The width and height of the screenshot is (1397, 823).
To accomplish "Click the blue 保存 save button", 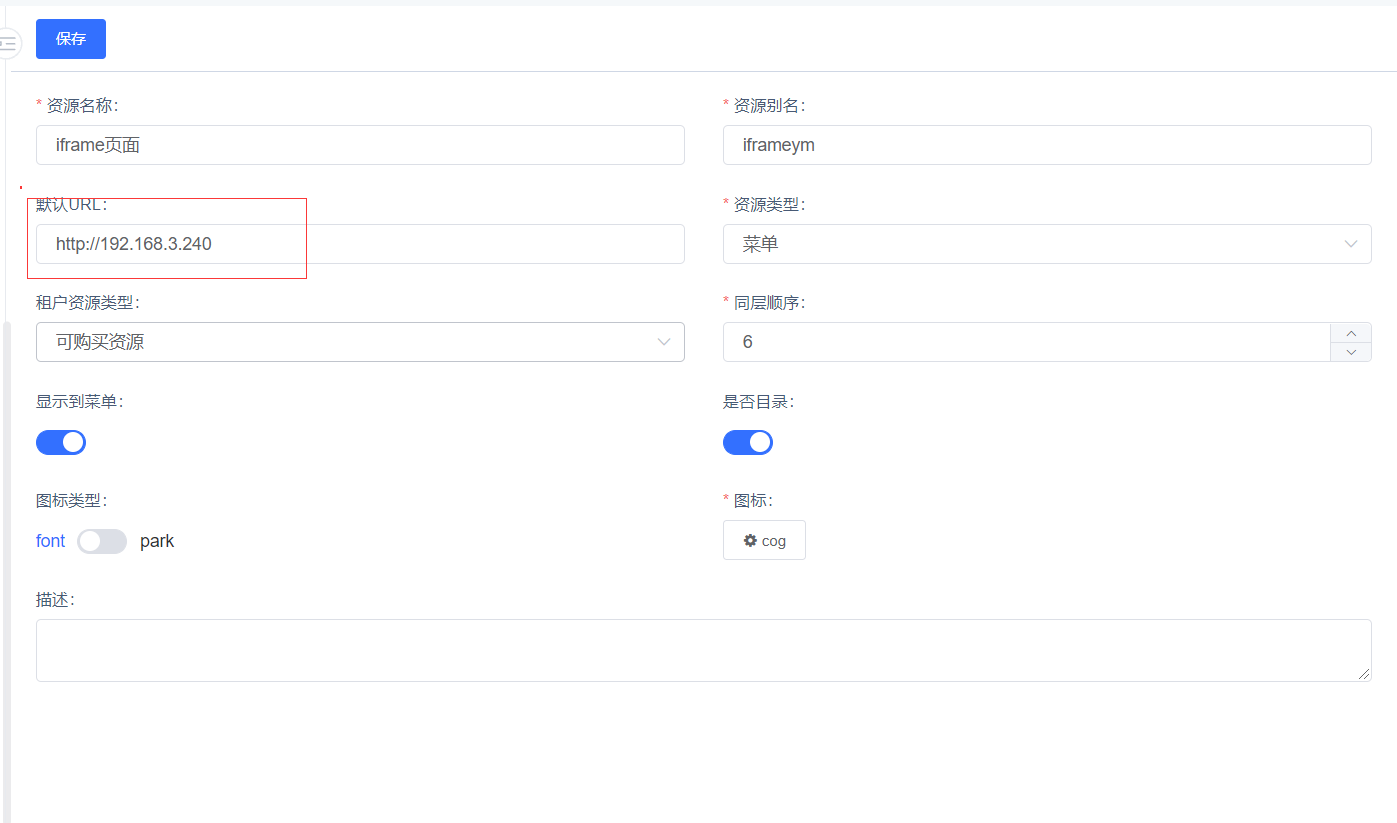I will pyautogui.click(x=70, y=39).
